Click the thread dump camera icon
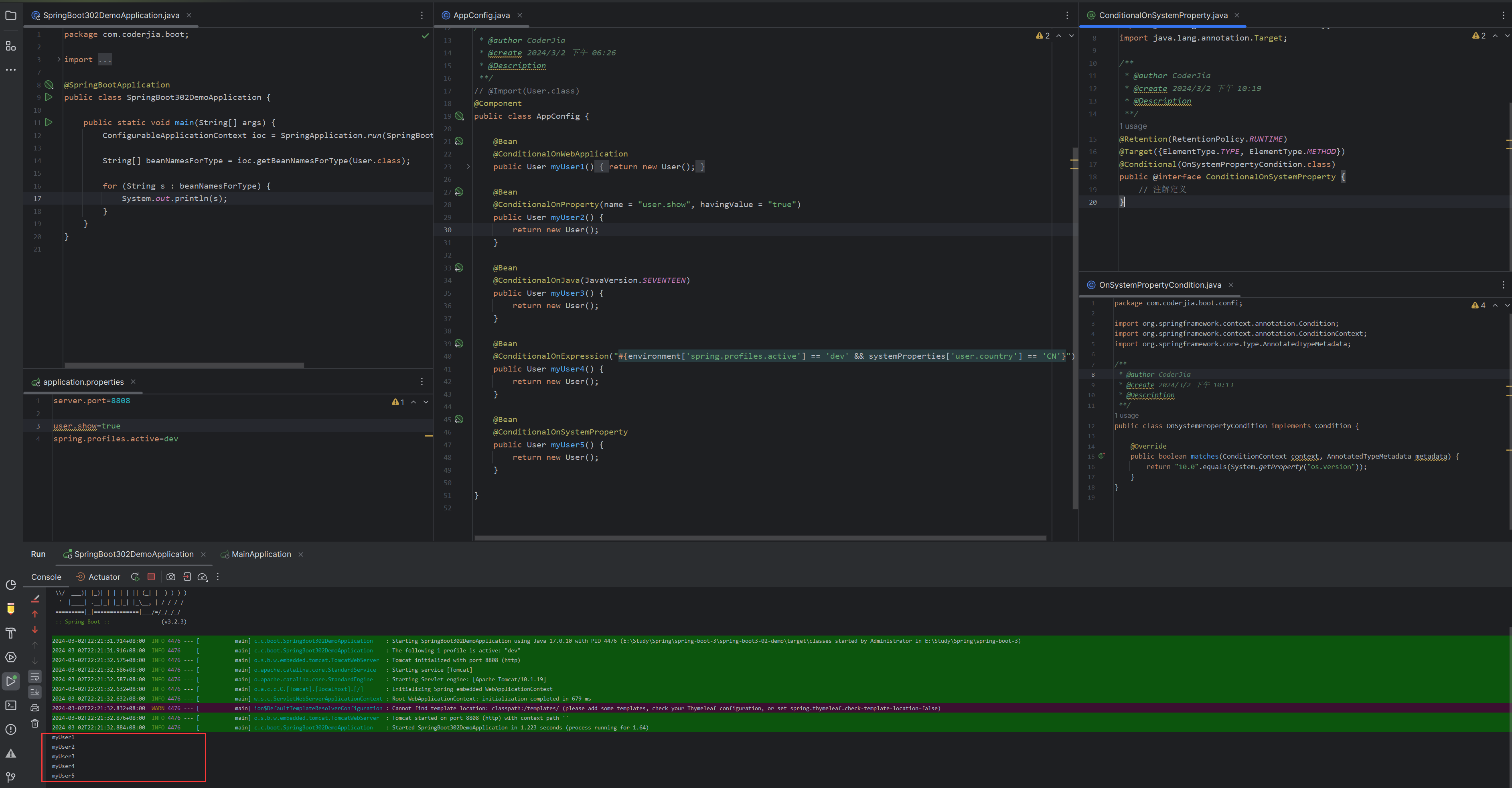Image resolution: width=1512 pixels, height=788 pixels. 171,577
